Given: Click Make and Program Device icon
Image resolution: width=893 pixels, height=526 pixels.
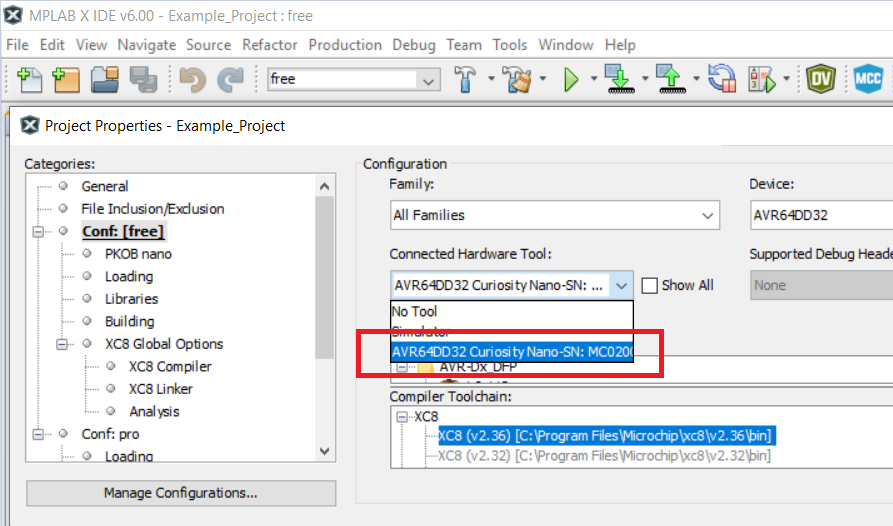Looking at the screenshot, I should [620, 79].
